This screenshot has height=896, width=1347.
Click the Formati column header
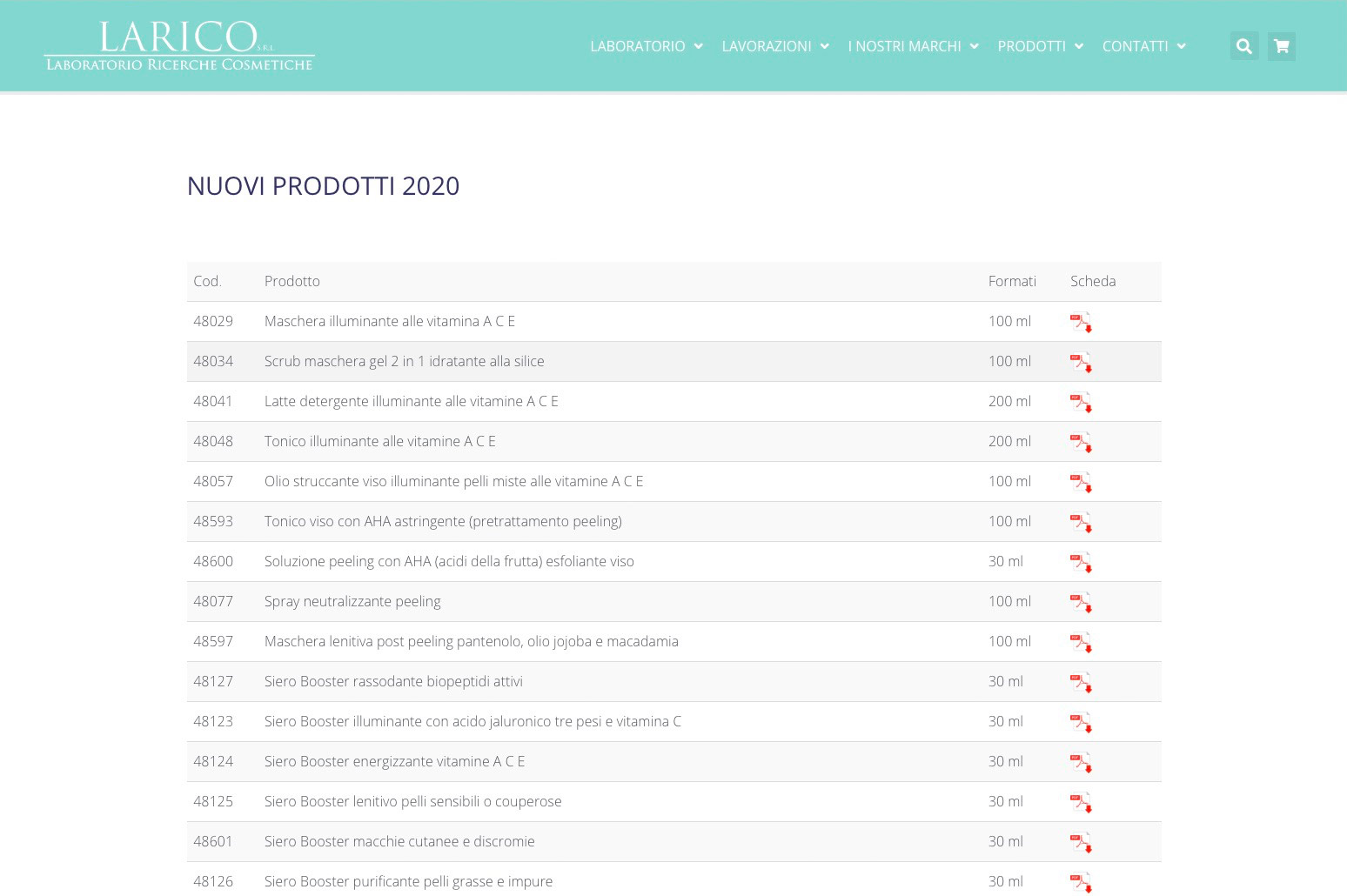click(1012, 281)
